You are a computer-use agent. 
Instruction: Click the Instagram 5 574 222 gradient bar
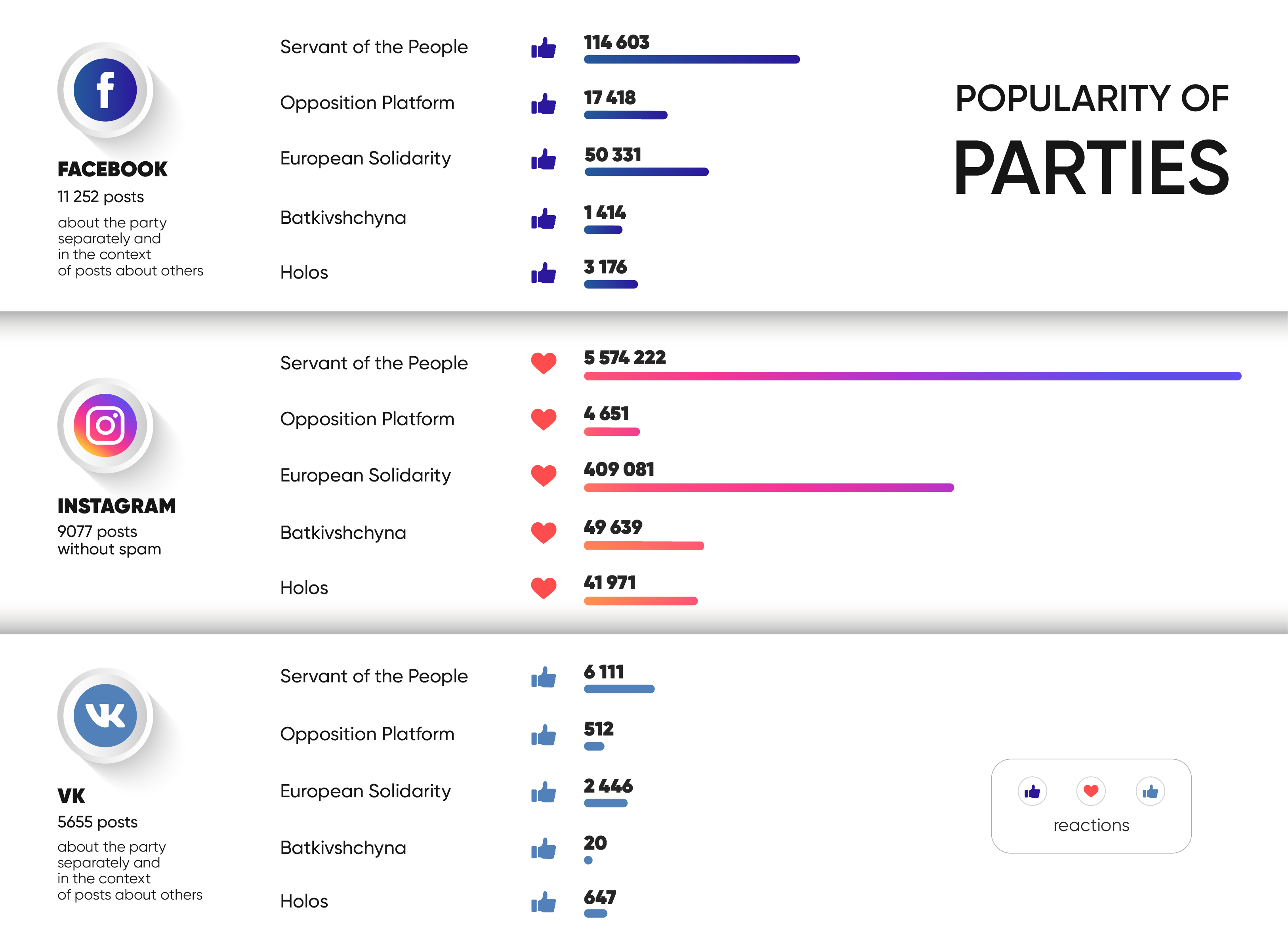pyautogui.click(x=912, y=376)
